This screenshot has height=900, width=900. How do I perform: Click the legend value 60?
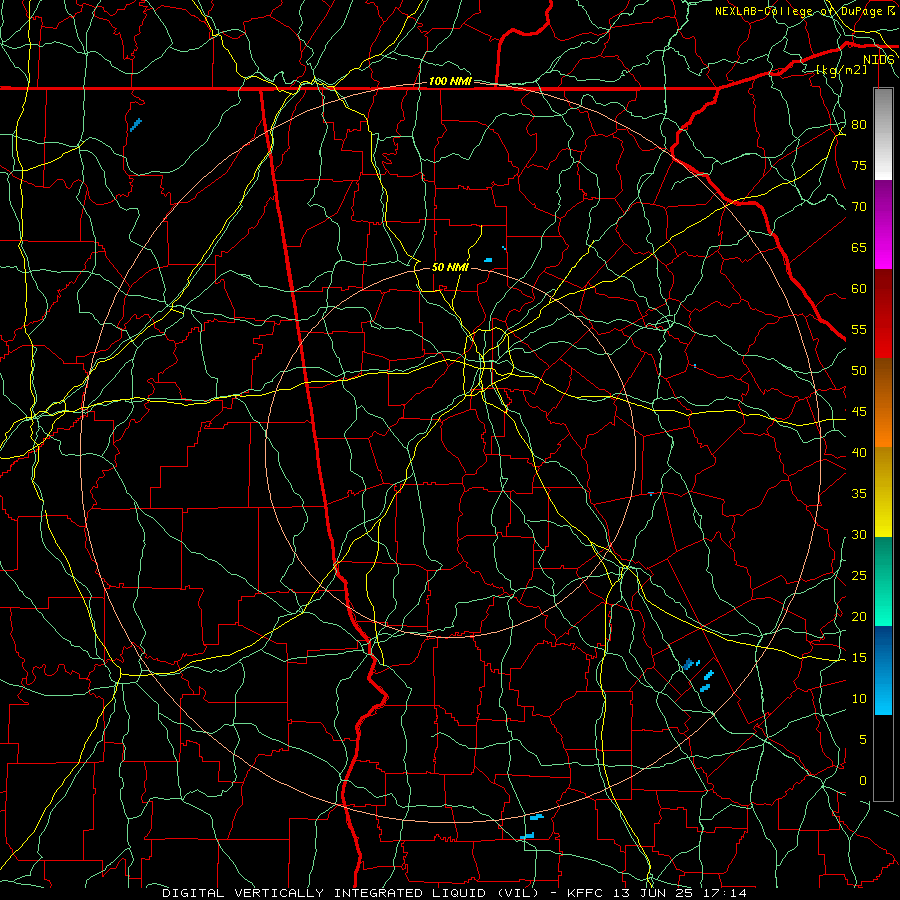(x=859, y=289)
